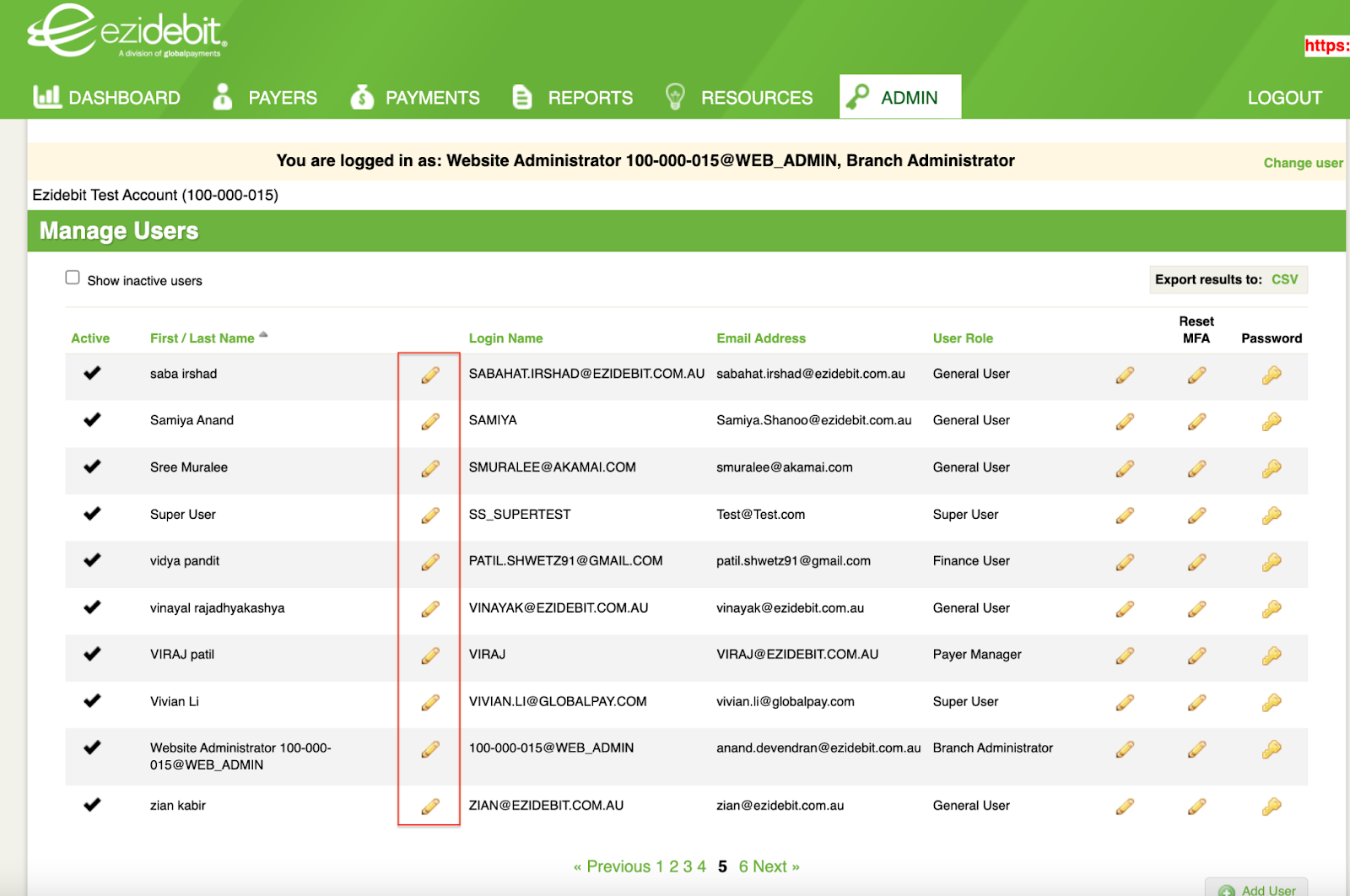
Task: Sort by First / Last Name
Action: [201, 337]
